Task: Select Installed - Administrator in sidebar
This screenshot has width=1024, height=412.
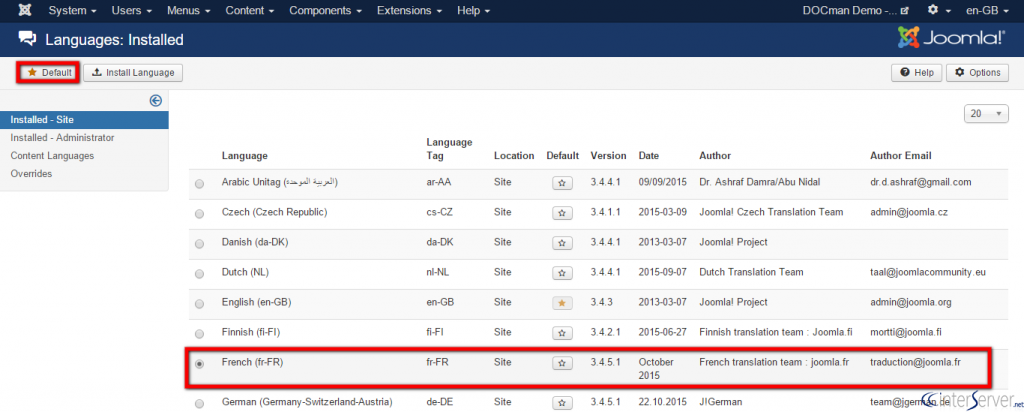Action: 63,138
